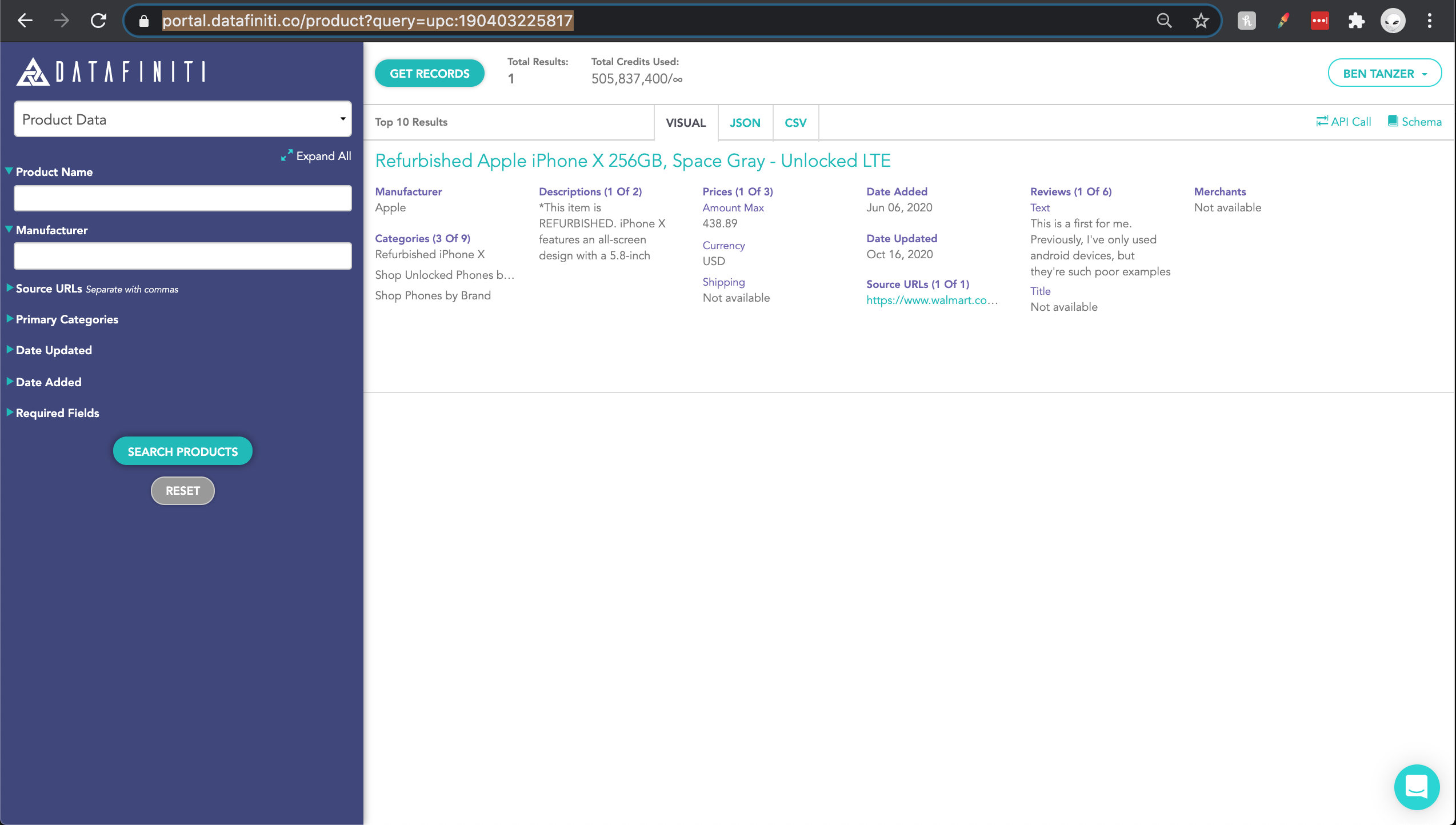Open the Extensions puzzle piece icon

click(x=1356, y=21)
